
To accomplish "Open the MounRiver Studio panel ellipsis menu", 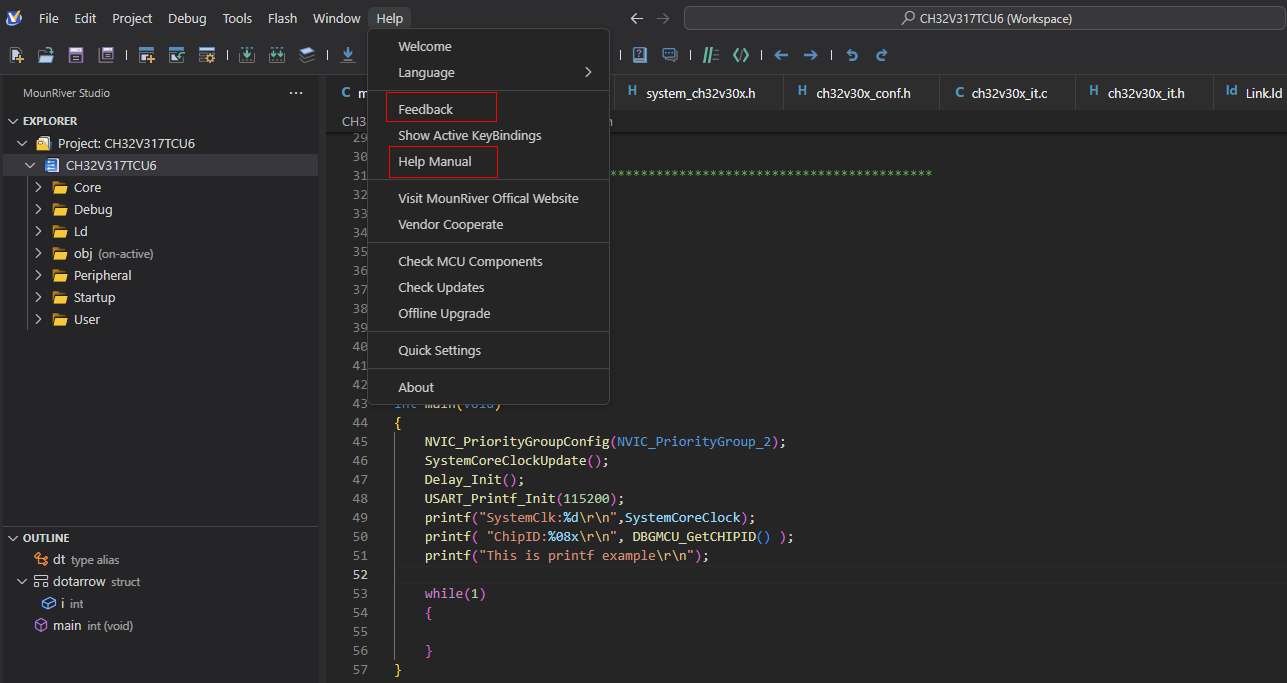I will tap(296, 93).
